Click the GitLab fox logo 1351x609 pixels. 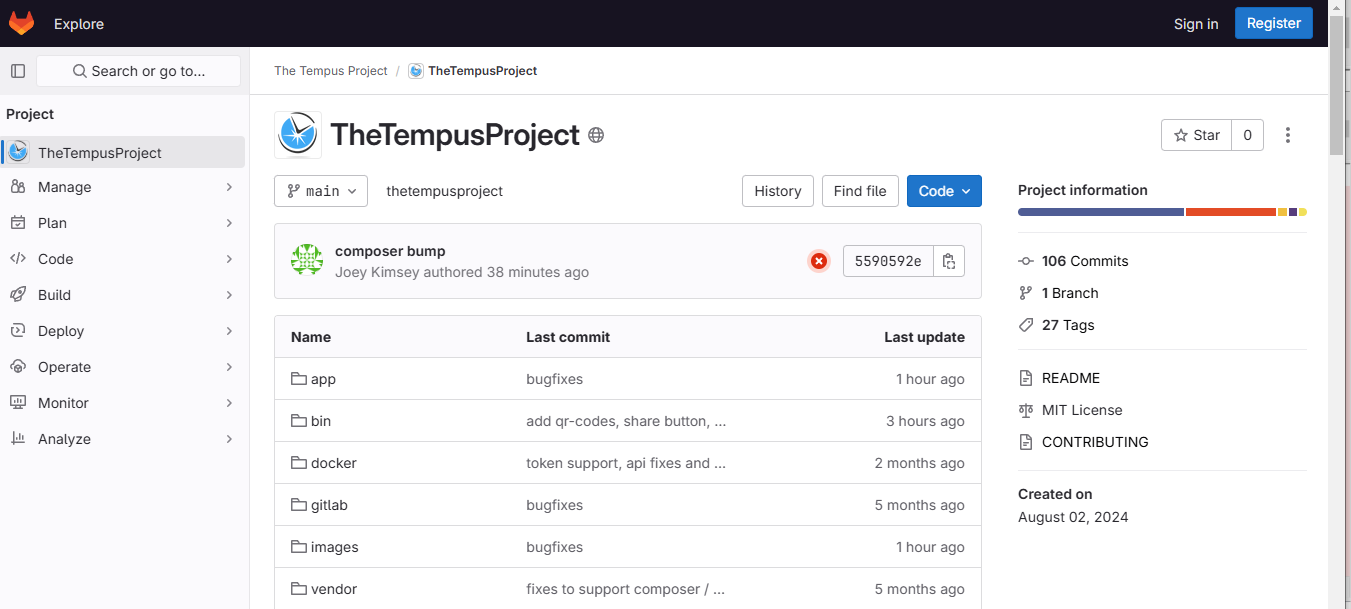(21, 23)
